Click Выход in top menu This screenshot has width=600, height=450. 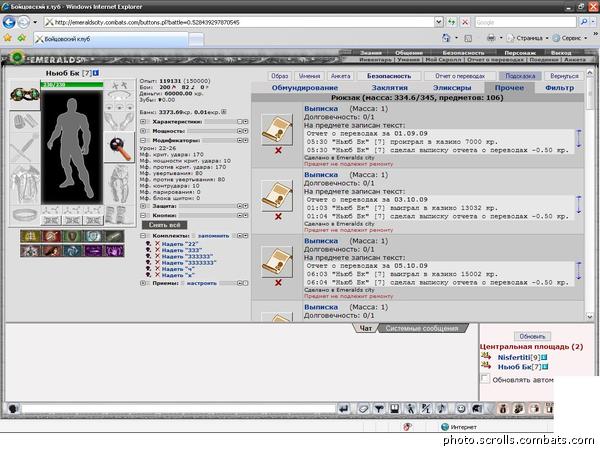(x=561, y=53)
